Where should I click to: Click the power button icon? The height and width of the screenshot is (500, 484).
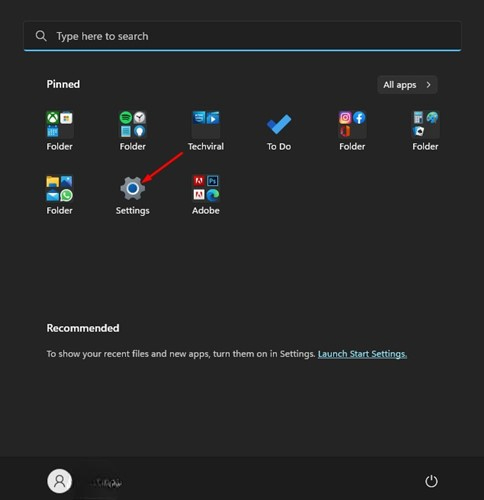coord(431,481)
